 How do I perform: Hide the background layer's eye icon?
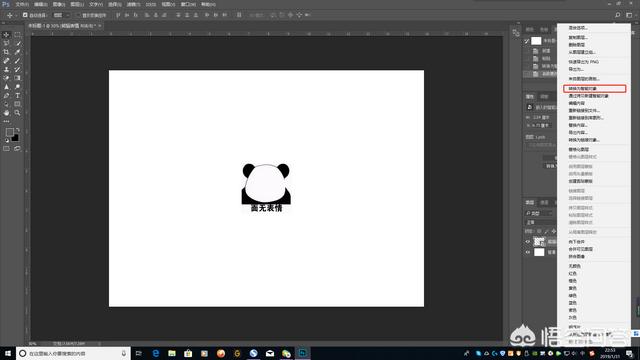tap(527, 252)
